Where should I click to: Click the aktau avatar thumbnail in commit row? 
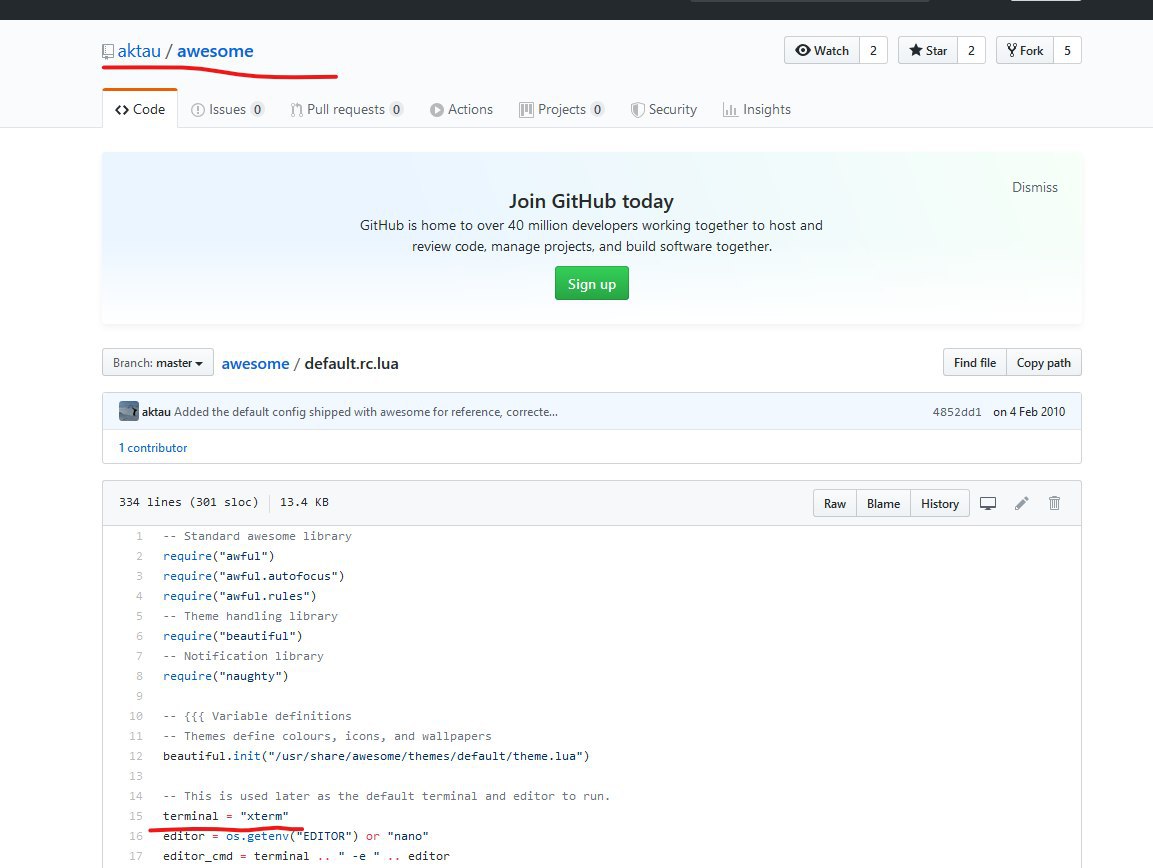(x=129, y=411)
